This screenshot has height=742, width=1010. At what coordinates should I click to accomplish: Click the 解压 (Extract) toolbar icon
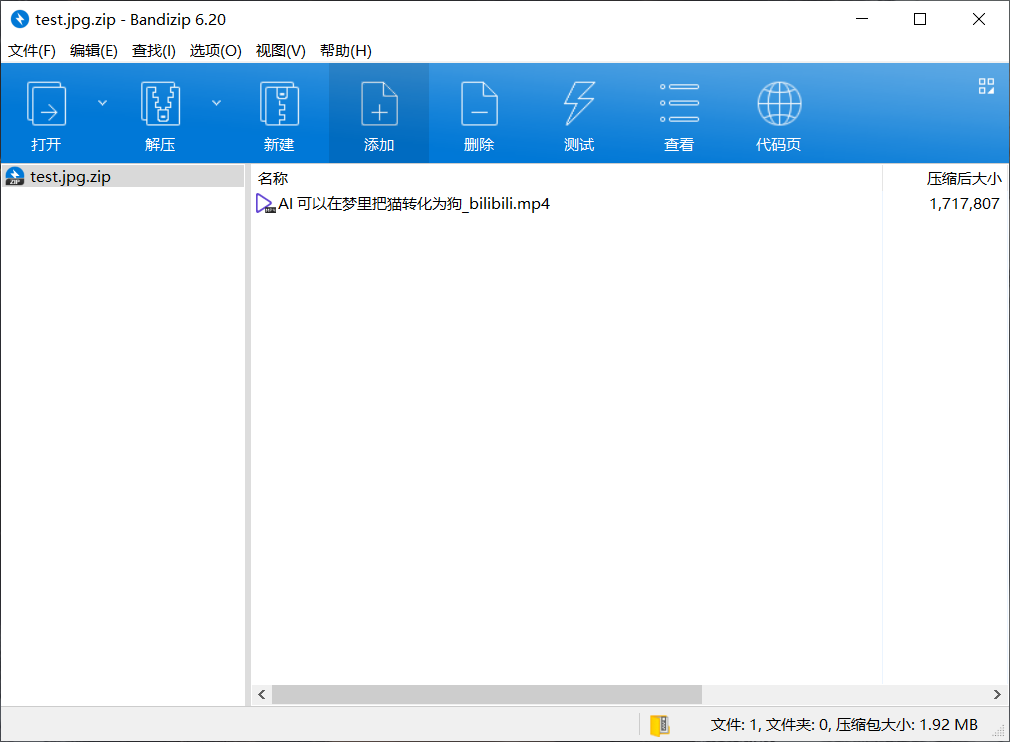tap(160, 104)
